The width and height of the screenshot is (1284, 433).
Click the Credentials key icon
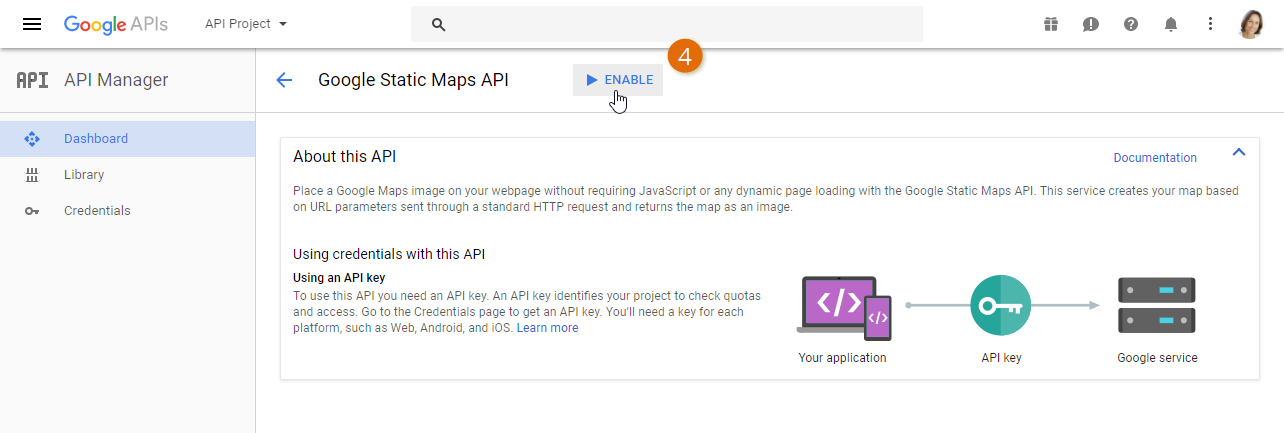click(x=31, y=211)
